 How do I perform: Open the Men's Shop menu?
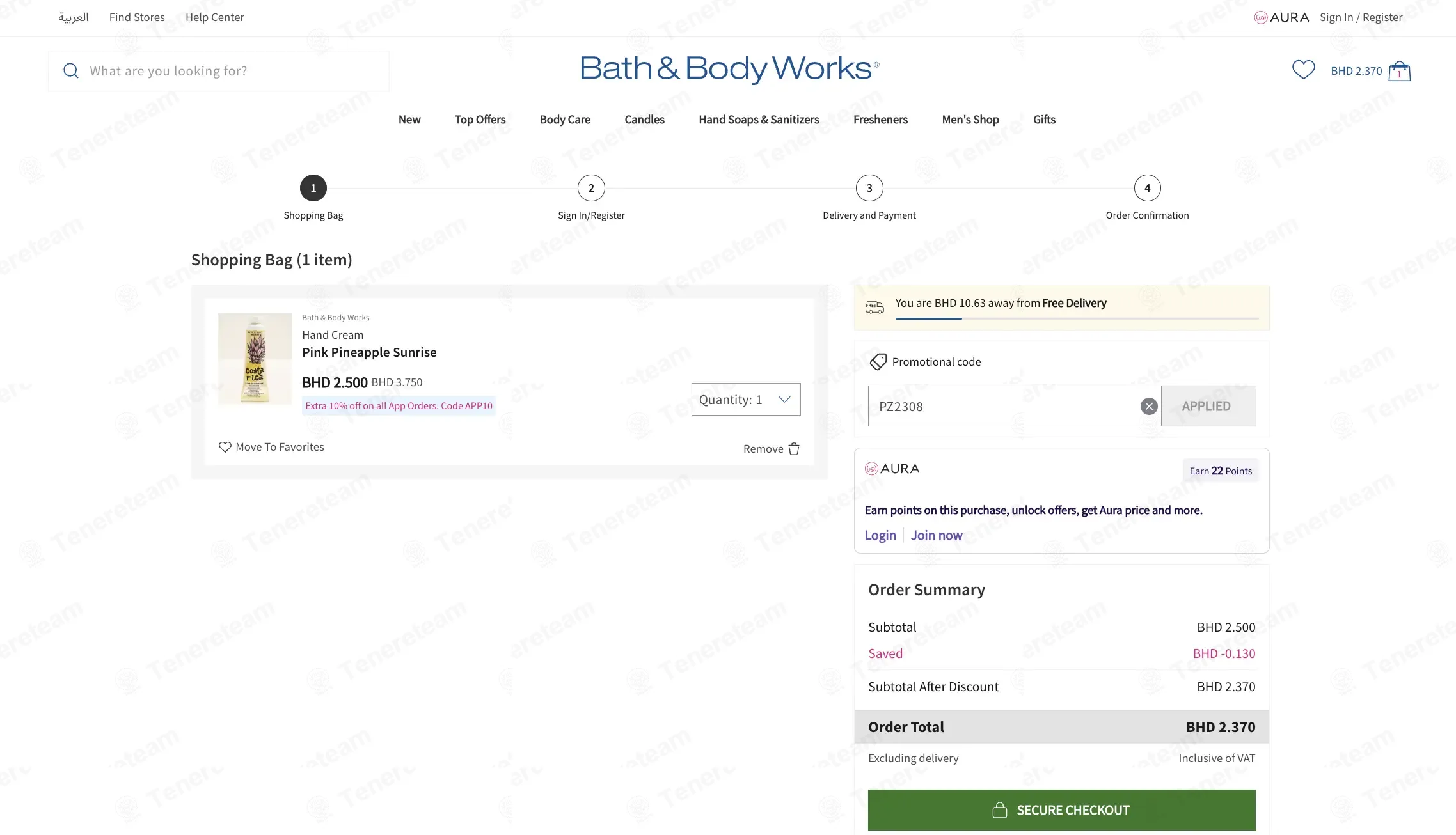click(970, 120)
